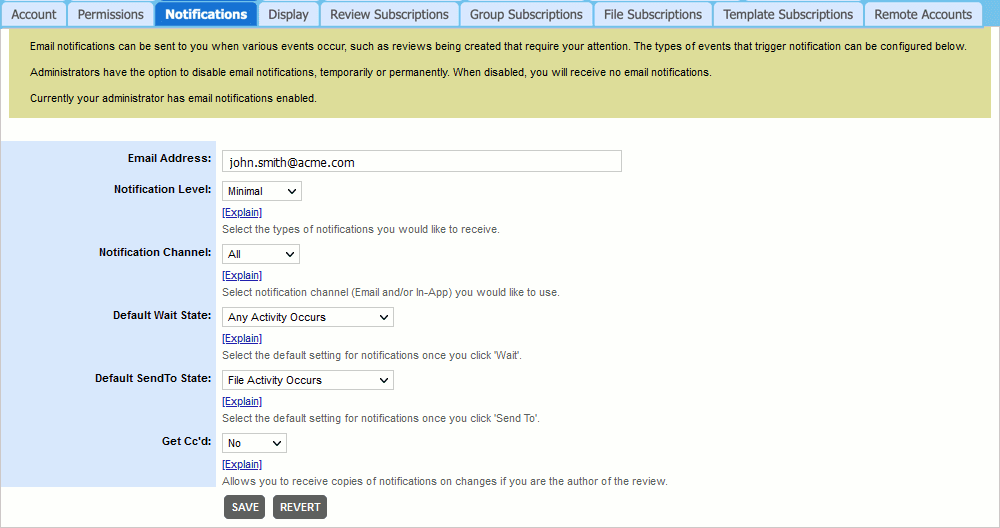Click text about default setting once you click 'Wait'
Image resolution: width=1000 pixels, height=528 pixels.
click(372, 356)
